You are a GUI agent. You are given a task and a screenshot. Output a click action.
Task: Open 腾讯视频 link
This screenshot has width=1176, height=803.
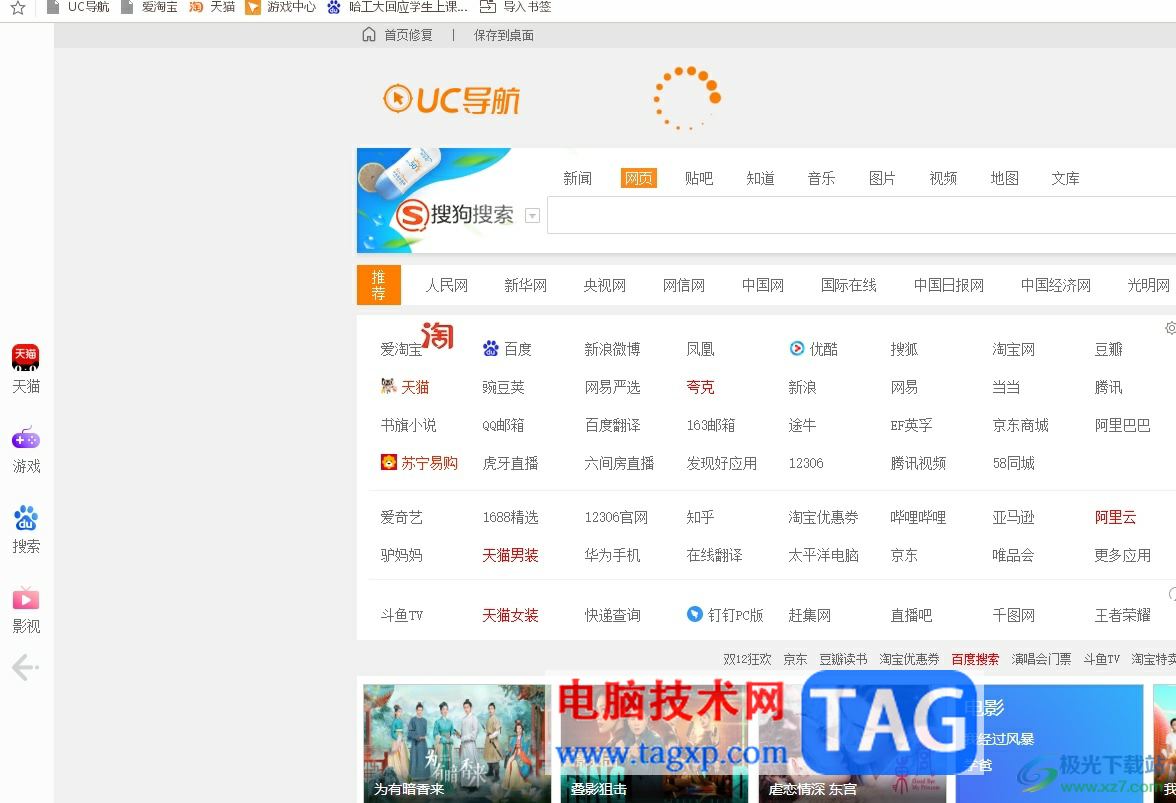tap(918, 463)
